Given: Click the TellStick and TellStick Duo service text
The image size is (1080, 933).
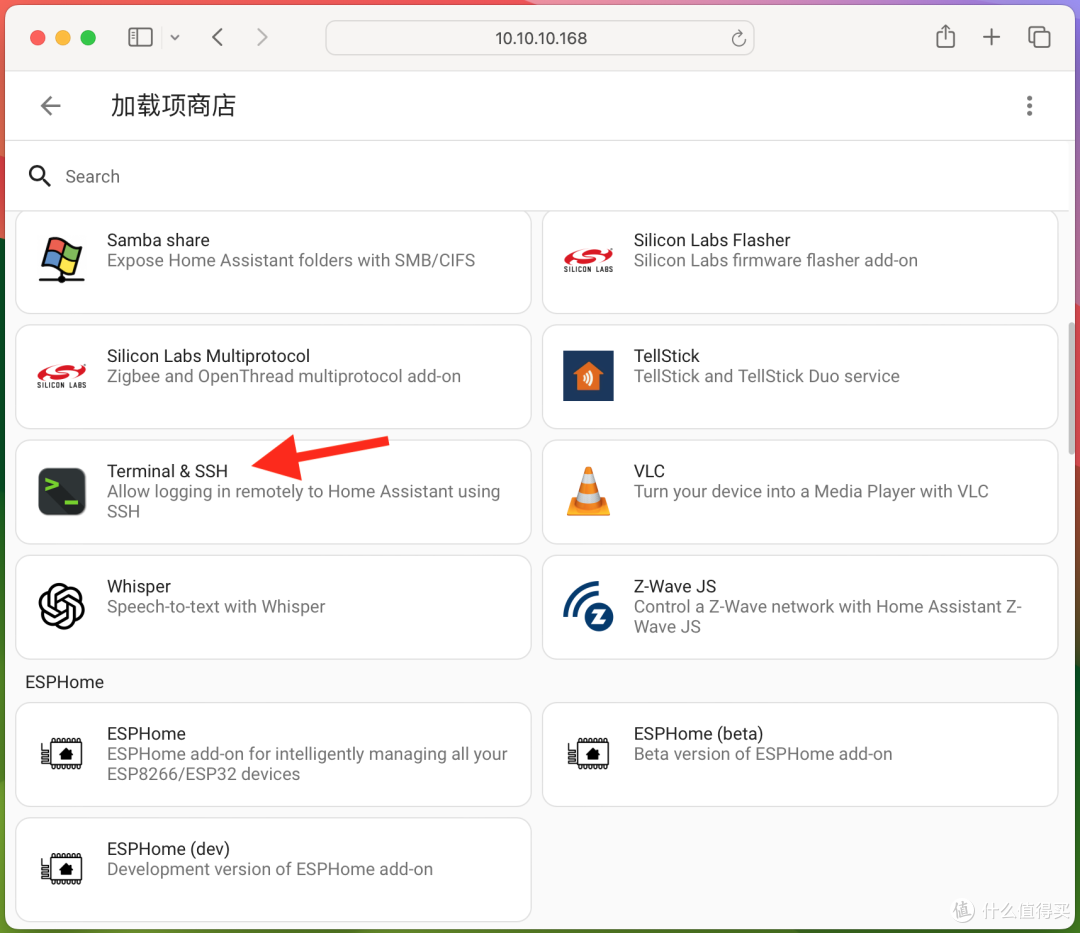Looking at the screenshot, I should pyautogui.click(x=767, y=376).
